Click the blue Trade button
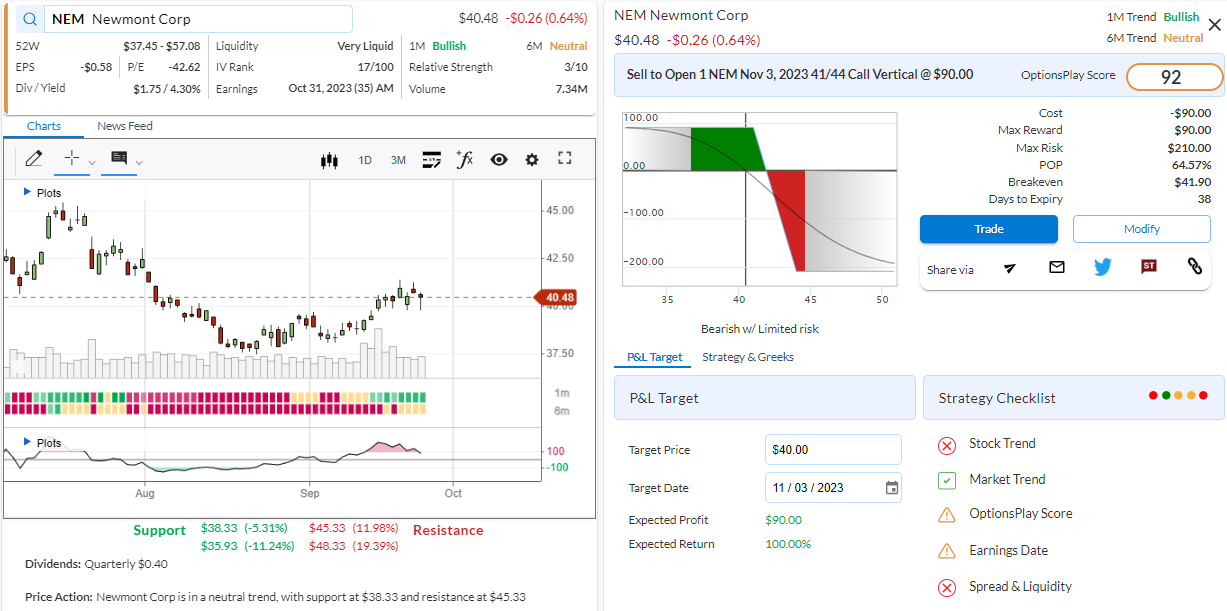Screen dimensions: 1227x611 [x=988, y=229]
